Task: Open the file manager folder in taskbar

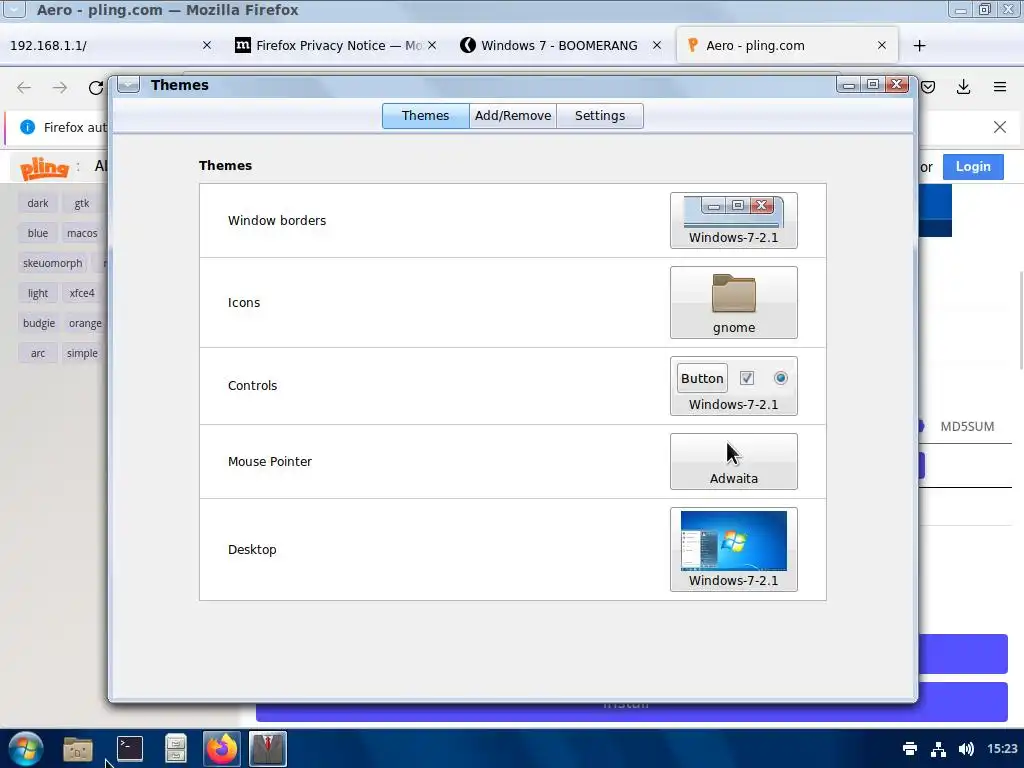Action: pyautogui.click(x=78, y=749)
